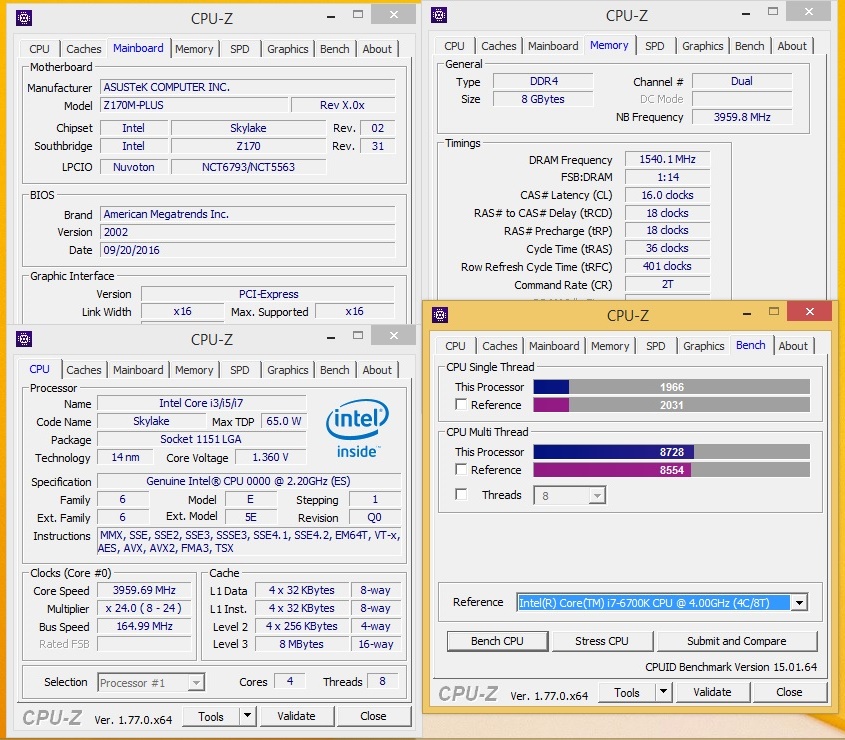This screenshot has width=845, height=740.
Task: Toggle the Threads checkbox
Action: click(461, 494)
